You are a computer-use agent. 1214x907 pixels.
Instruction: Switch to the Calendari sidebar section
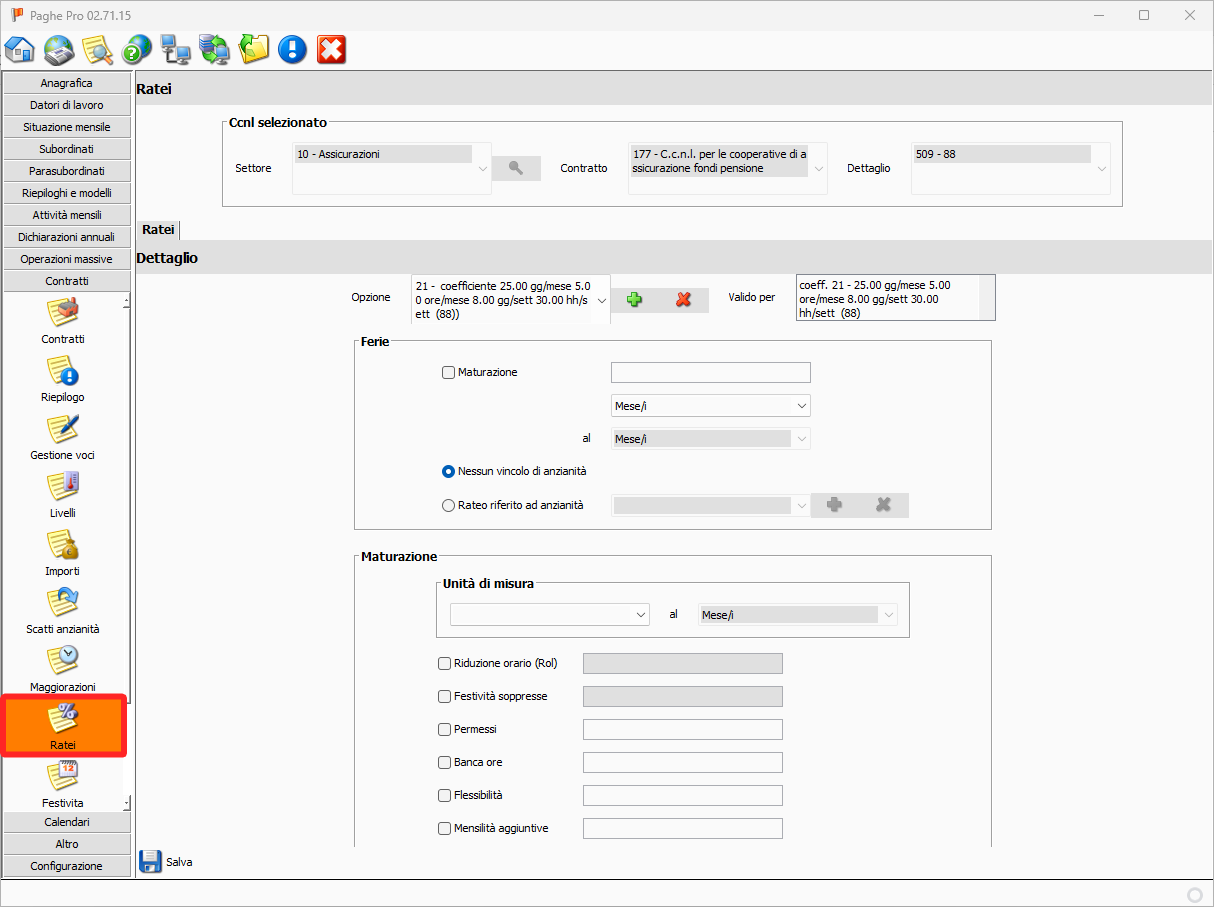pyautogui.click(x=67, y=822)
